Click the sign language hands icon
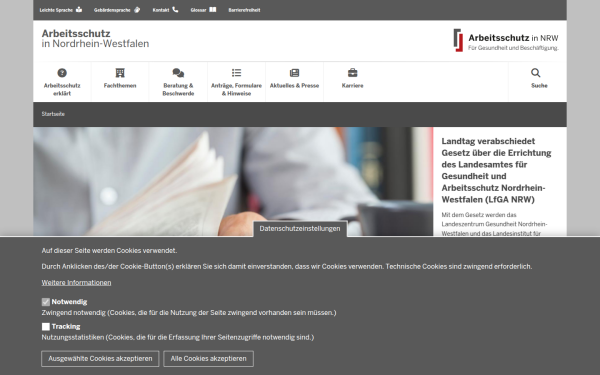 [x=137, y=10]
